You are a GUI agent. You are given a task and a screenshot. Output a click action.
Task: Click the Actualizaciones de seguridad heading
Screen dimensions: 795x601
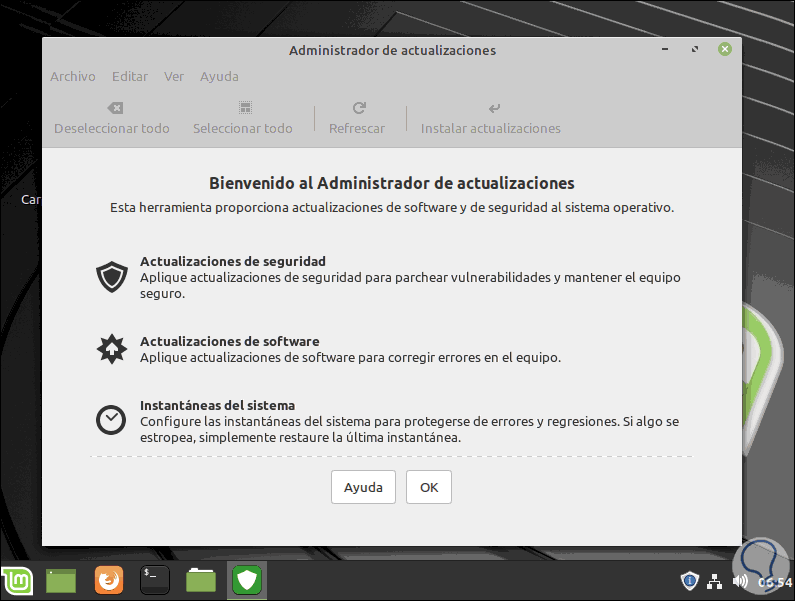[233, 261]
